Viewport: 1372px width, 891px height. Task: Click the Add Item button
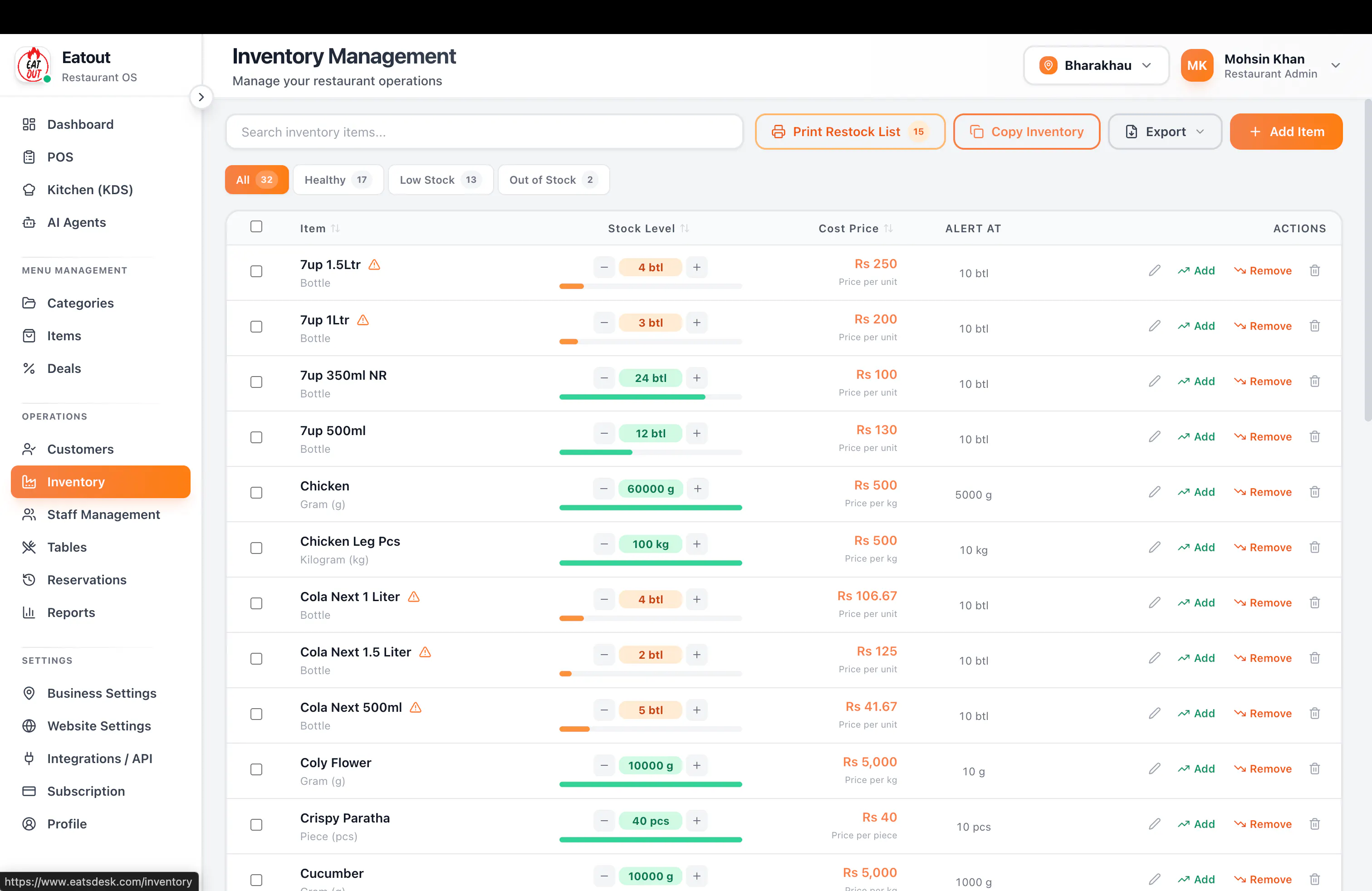click(x=1286, y=132)
